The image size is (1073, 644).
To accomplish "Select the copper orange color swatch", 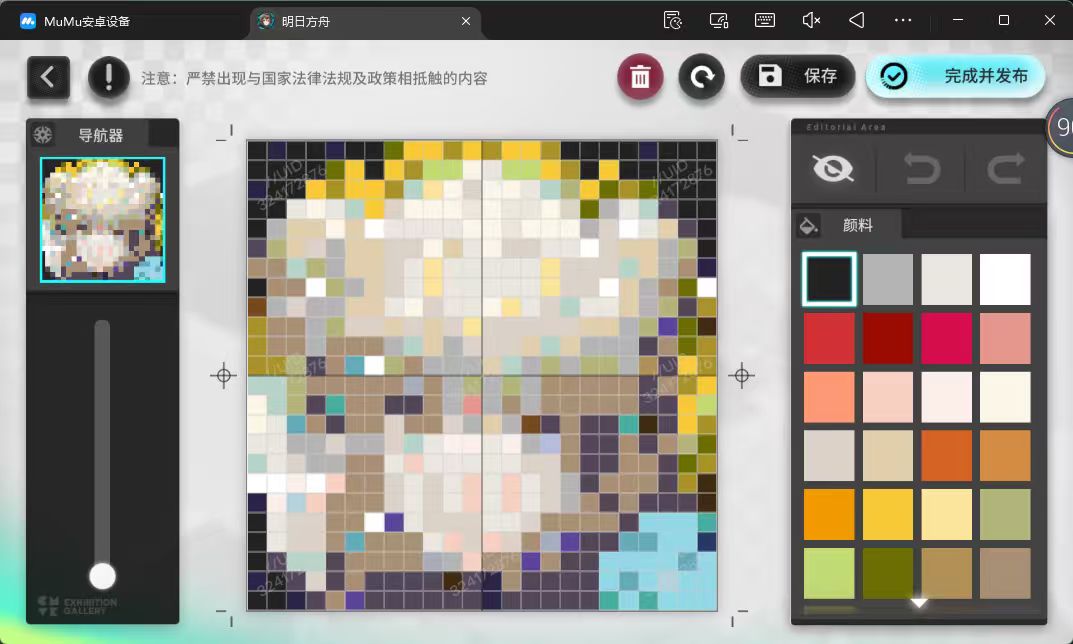I will pyautogui.click(x=1005, y=456).
